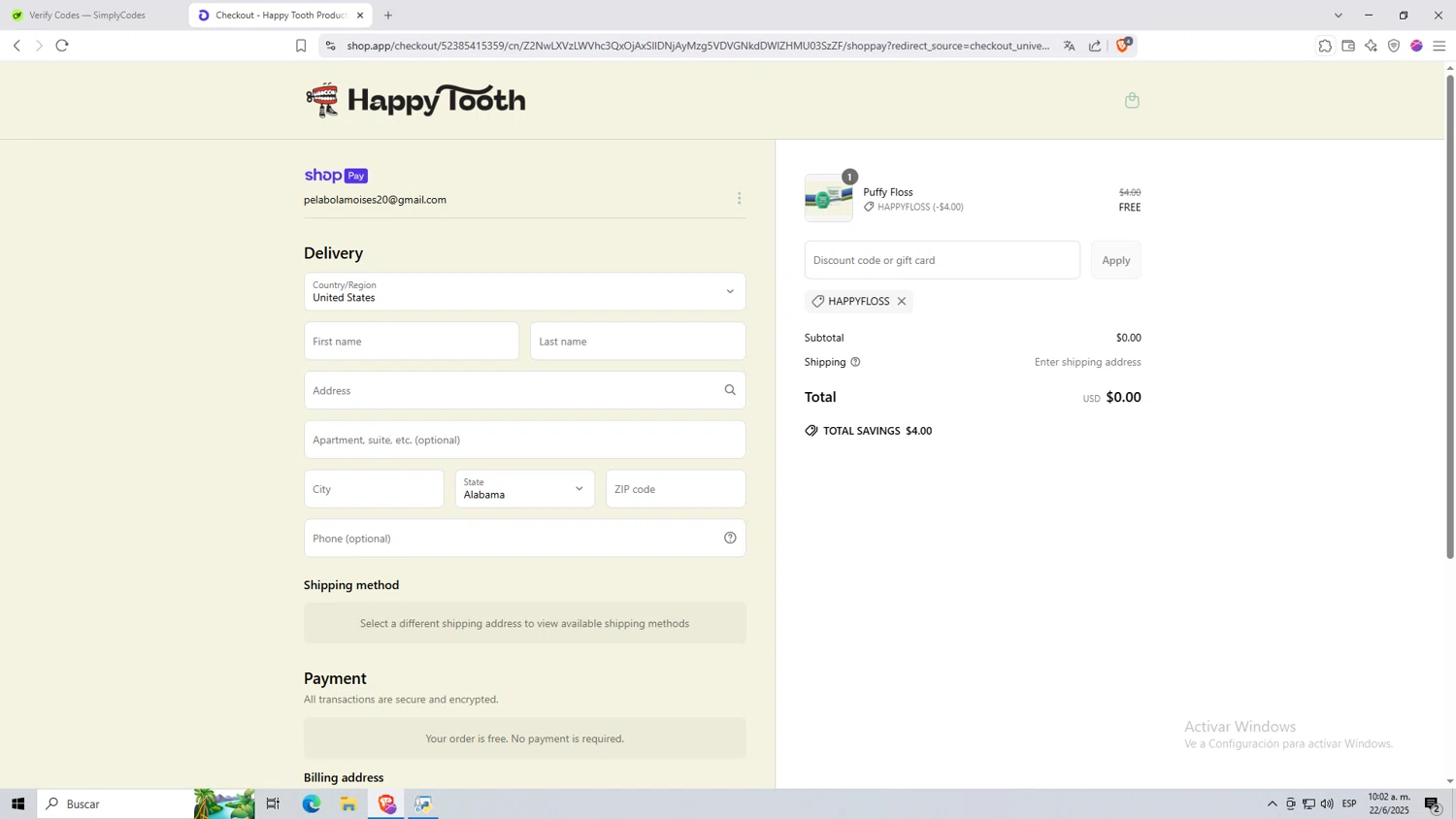Focus the Phone optional field
This screenshot has width=1456, height=819.
(x=525, y=538)
